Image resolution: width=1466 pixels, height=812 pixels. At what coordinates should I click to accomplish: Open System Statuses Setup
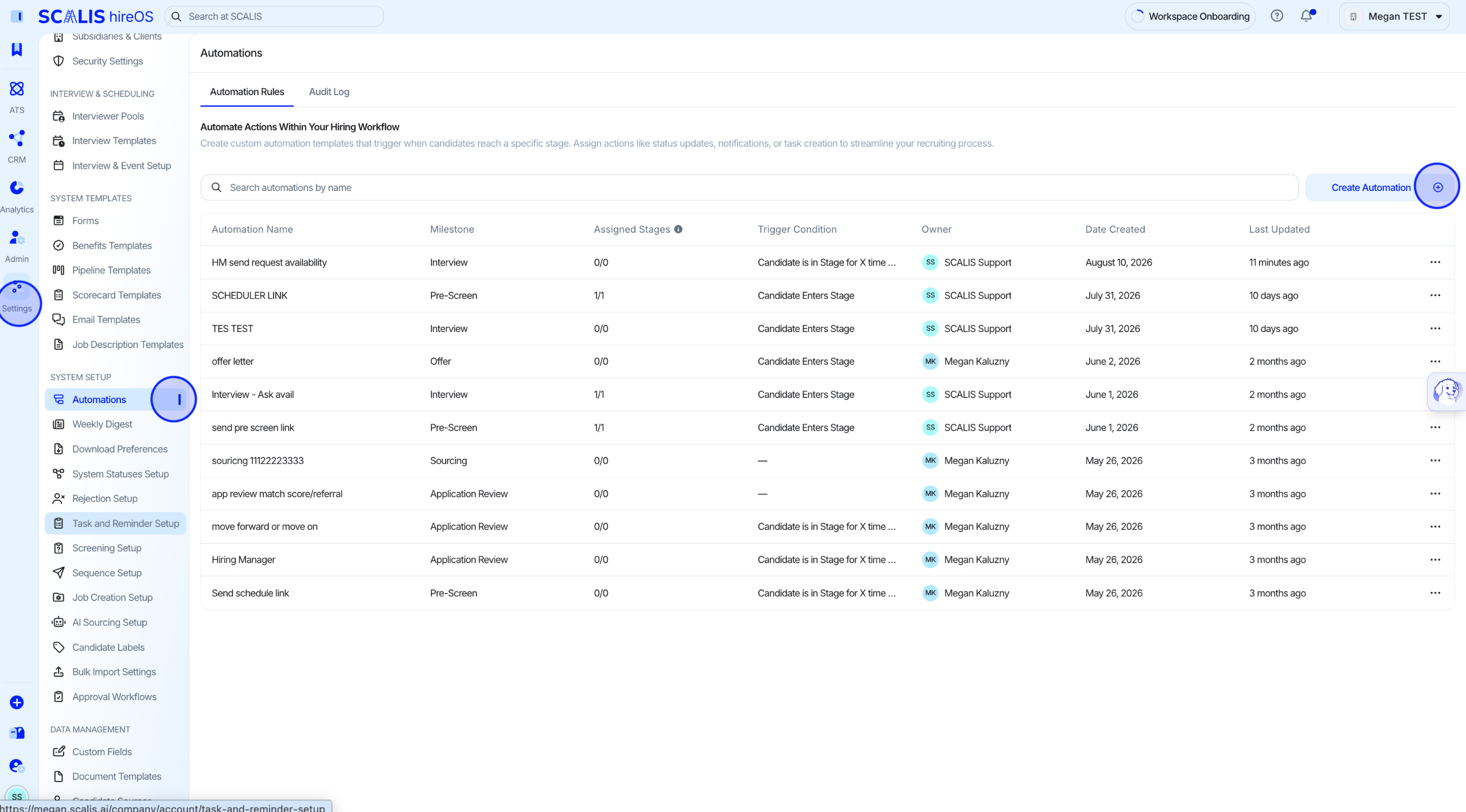tap(120, 474)
